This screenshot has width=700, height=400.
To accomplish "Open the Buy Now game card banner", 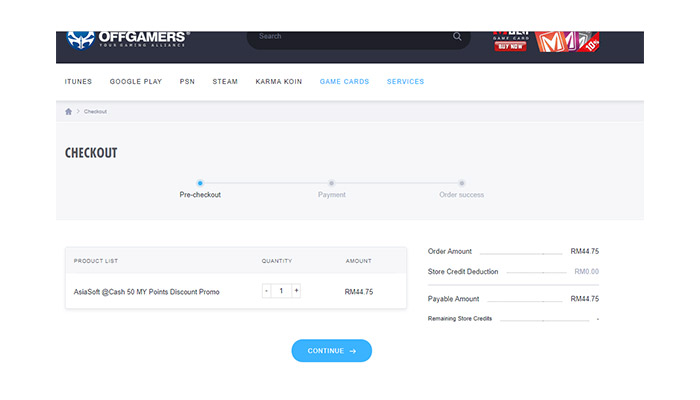I will 511,41.
